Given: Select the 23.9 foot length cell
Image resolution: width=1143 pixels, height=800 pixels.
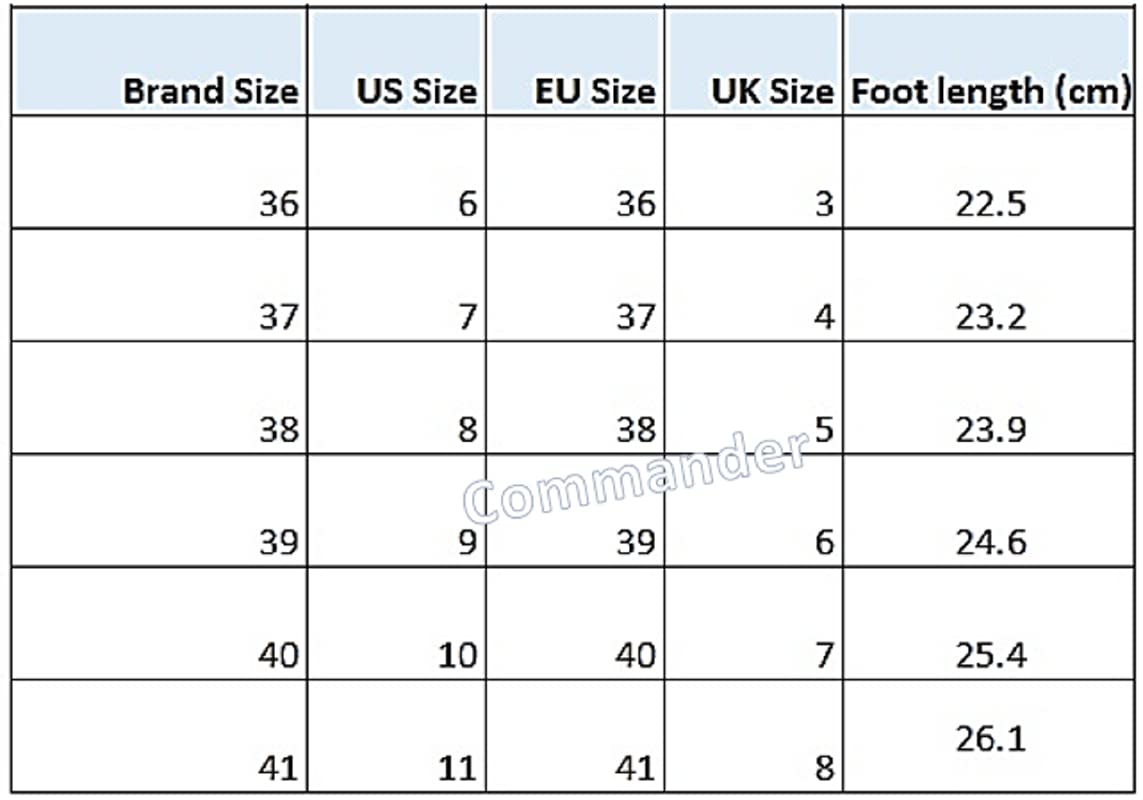Looking at the screenshot, I should [990, 430].
